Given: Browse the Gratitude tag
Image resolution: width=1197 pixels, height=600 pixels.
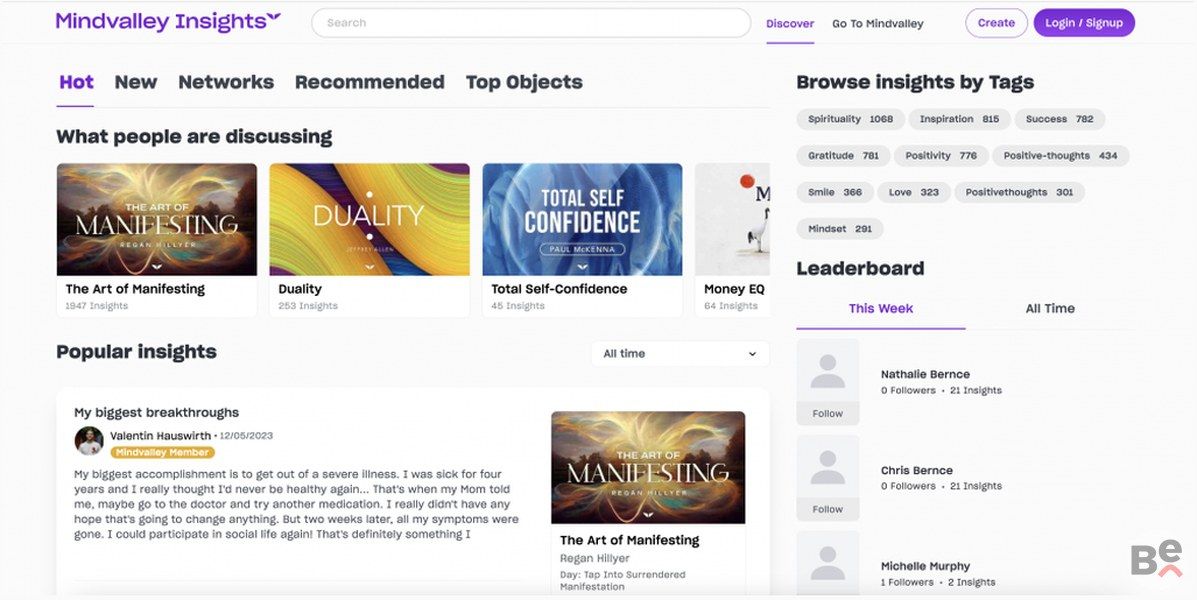Looking at the screenshot, I should [x=844, y=156].
